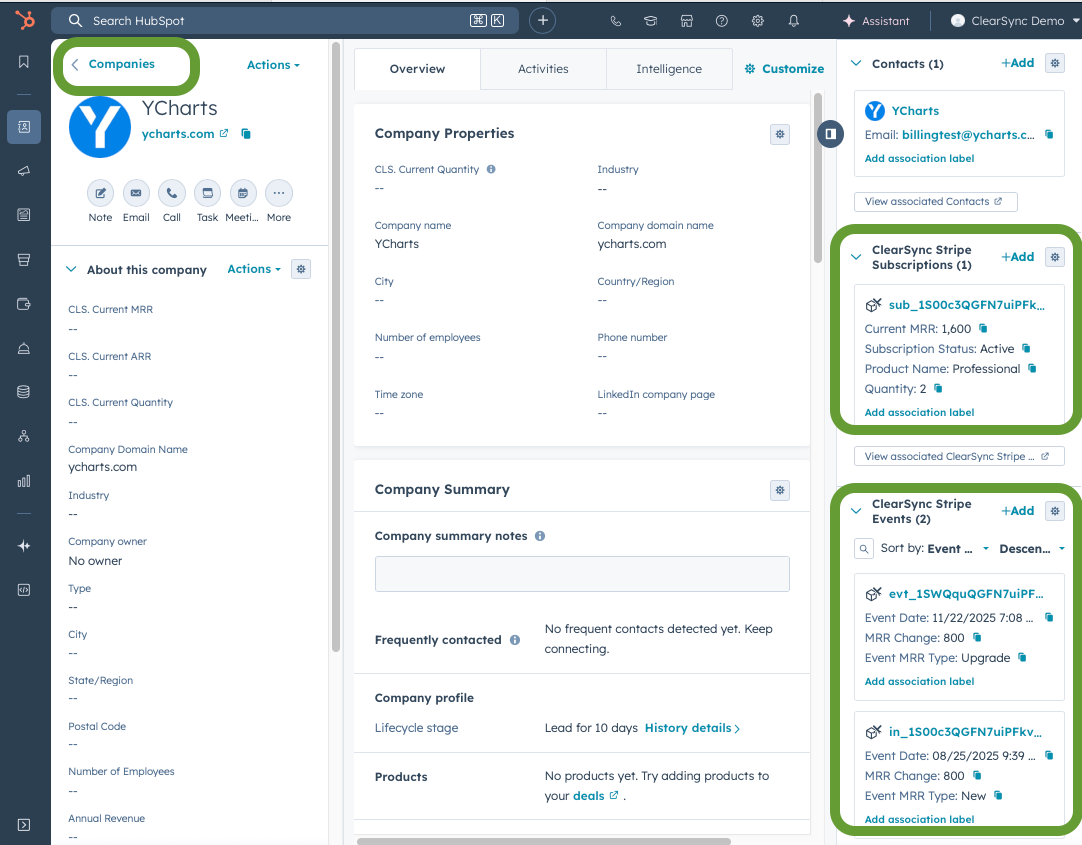
Task: Copy the Current MRR 1,600 value
Action: (983, 328)
